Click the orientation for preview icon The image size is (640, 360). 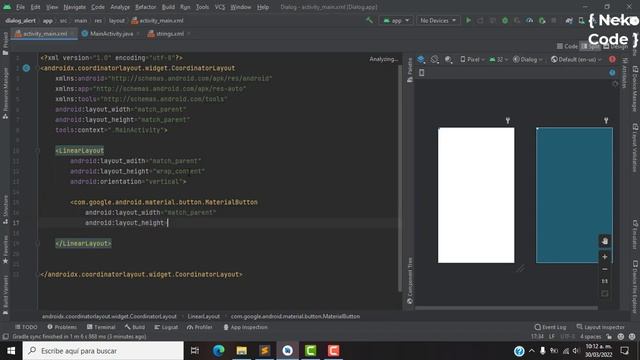(x=435, y=60)
